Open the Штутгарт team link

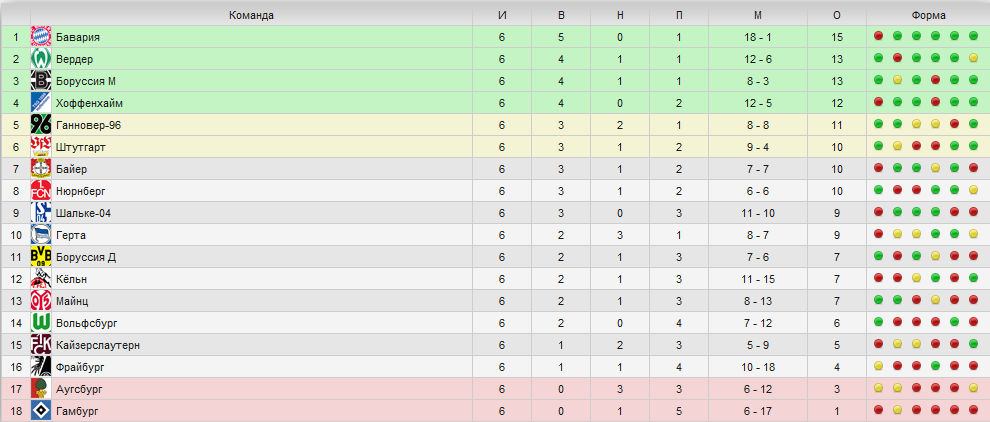point(81,147)
